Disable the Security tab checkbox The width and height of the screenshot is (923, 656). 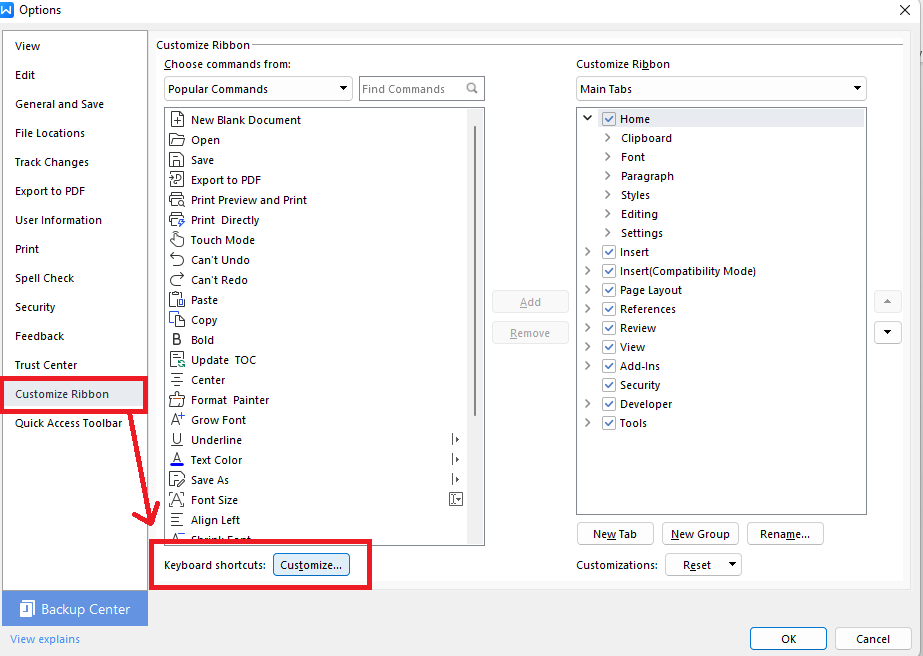click(609, 384)
